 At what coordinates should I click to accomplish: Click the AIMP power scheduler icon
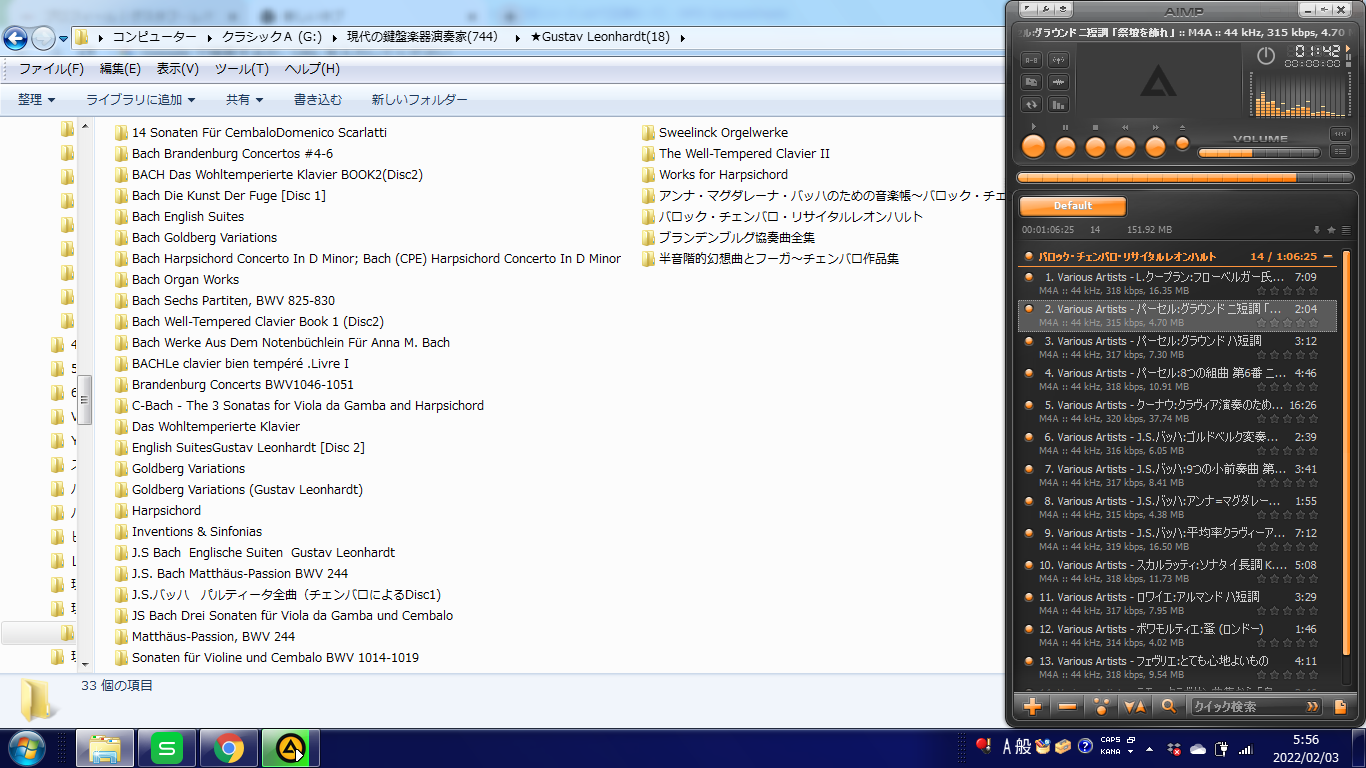(1266, 56)
